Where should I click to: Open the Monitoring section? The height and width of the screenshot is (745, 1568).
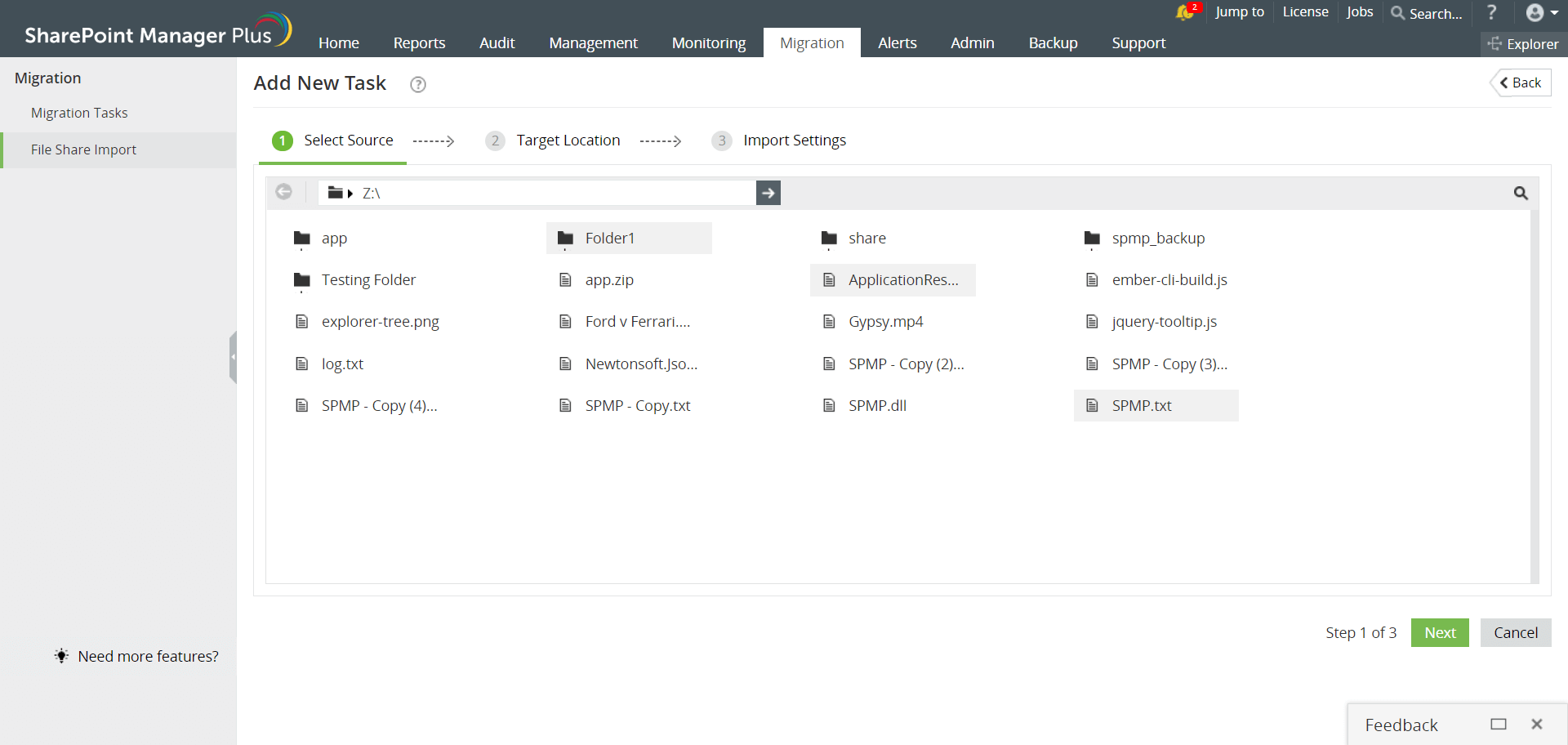(707, 42)
